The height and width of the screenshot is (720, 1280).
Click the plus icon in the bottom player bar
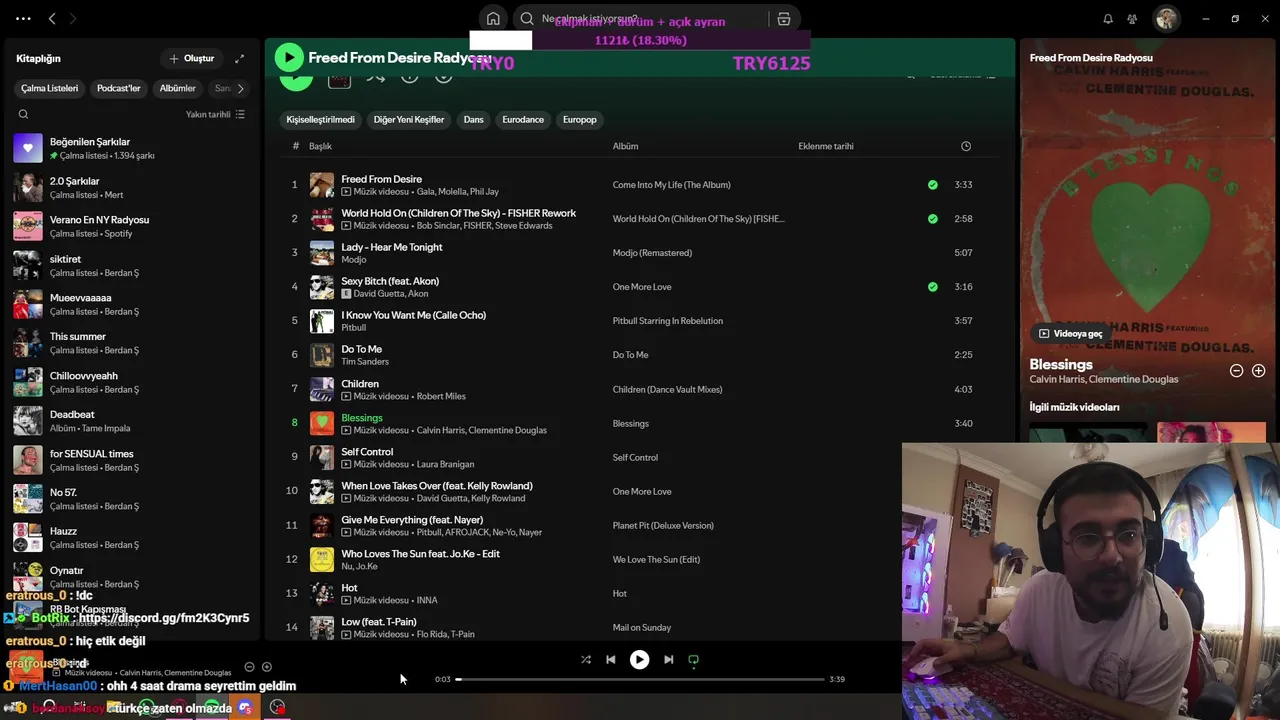[x=267, y=667]
